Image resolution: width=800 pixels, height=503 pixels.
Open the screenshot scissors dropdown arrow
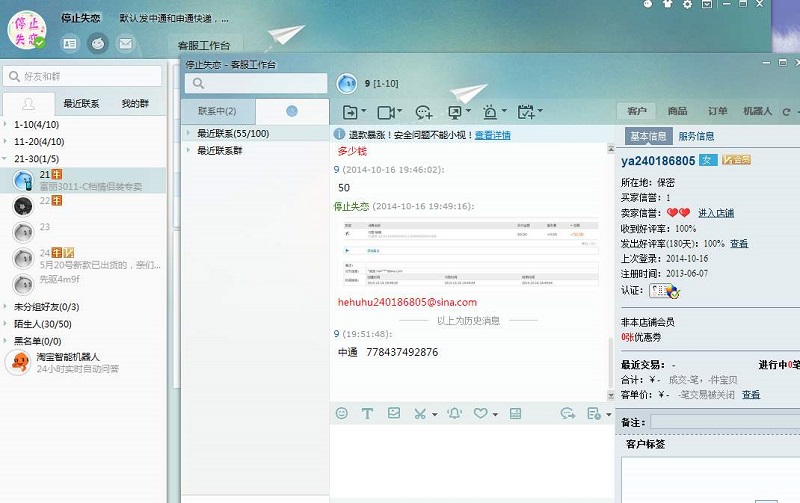[434, 414]
